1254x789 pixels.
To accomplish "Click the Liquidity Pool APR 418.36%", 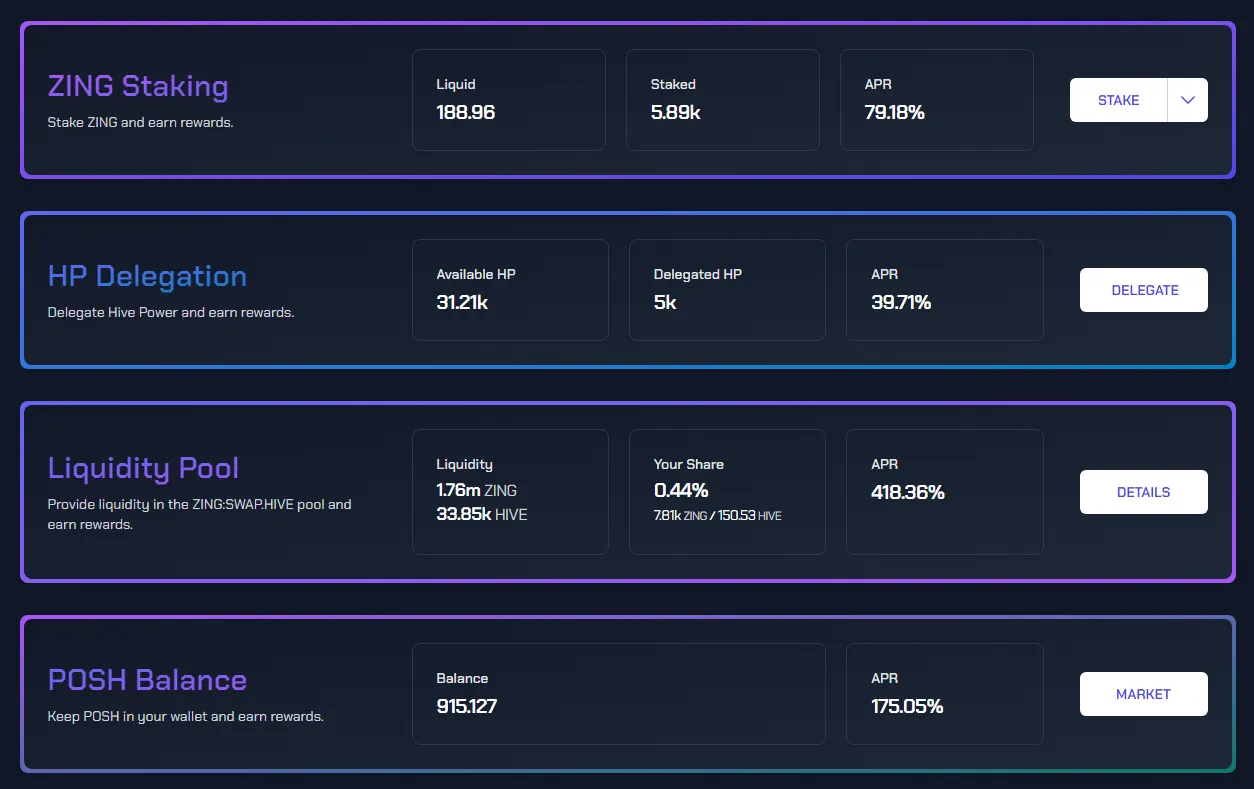I will tap(908, 492).
